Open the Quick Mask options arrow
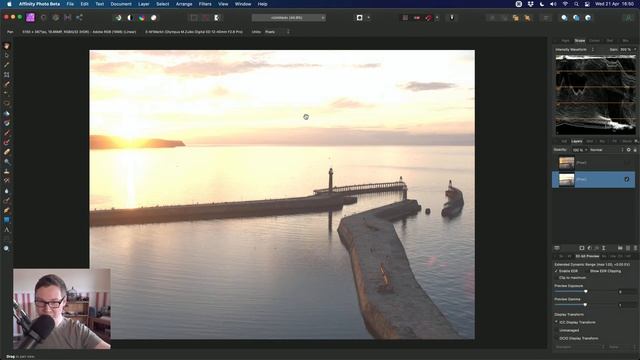 369,18
